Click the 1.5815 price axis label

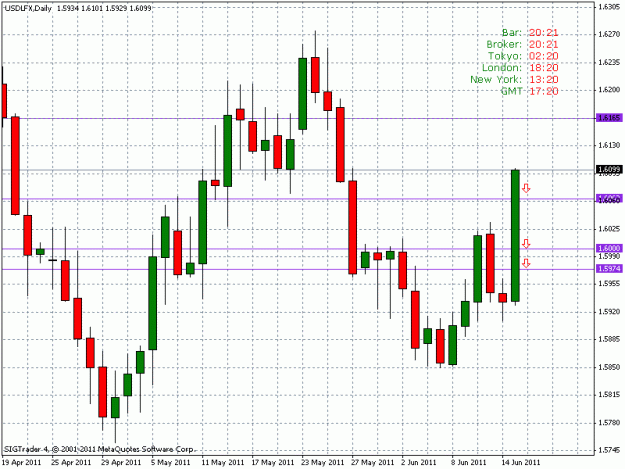point(610,395)
